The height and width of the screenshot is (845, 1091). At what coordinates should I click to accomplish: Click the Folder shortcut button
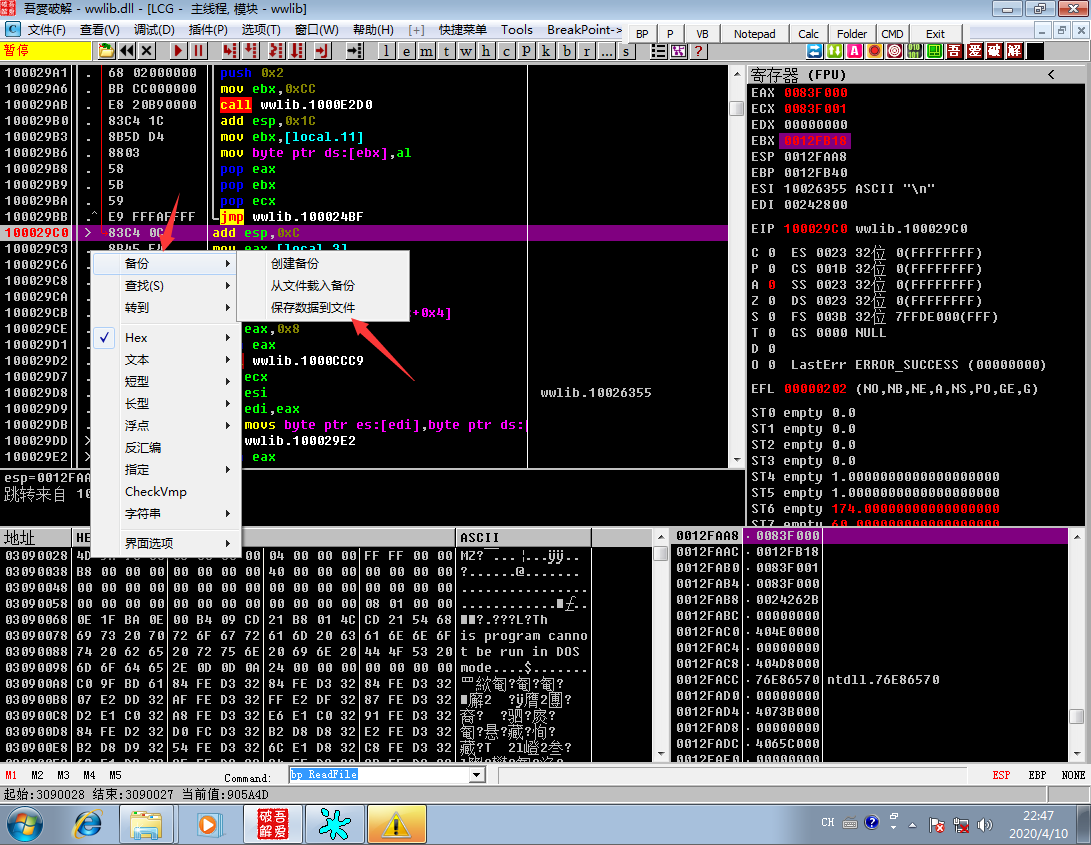tap(852, 34)
